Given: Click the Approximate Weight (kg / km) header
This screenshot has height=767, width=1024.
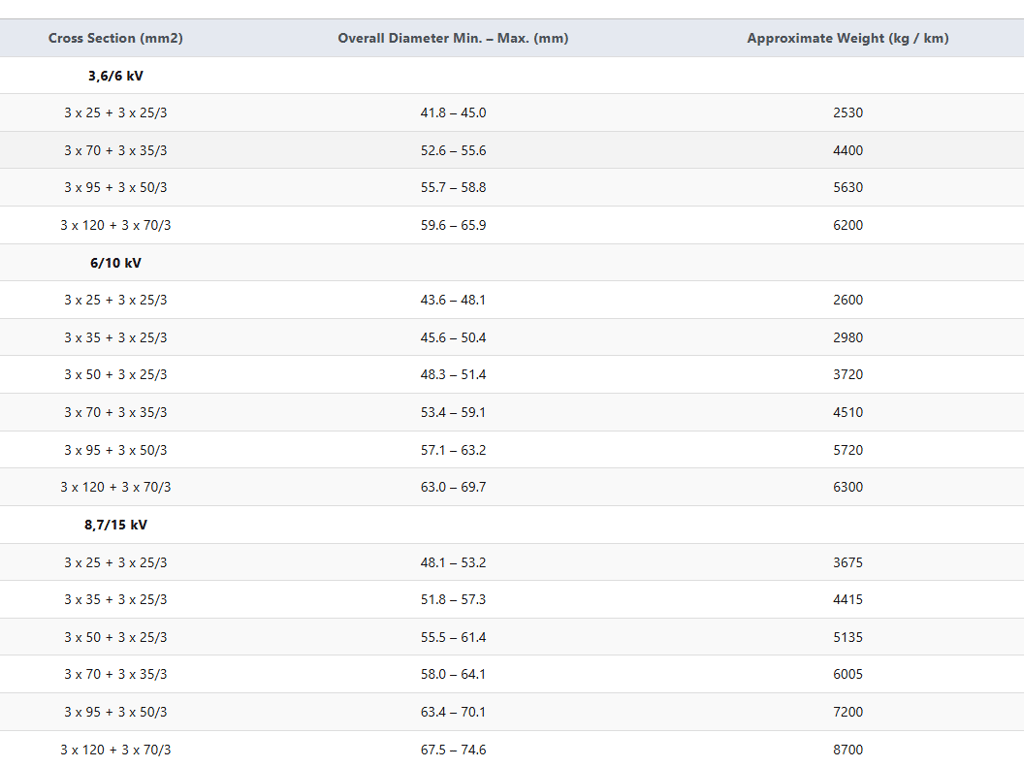Looking at the screenshot, I should coord(847,38).
